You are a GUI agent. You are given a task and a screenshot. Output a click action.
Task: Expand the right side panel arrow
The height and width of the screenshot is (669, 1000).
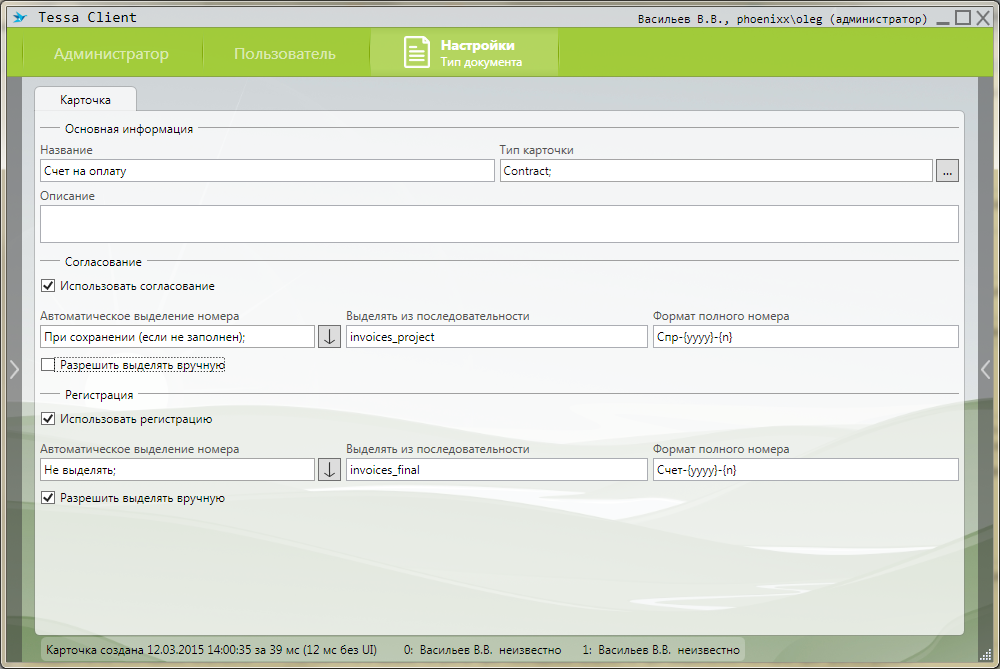pos(986,369)
